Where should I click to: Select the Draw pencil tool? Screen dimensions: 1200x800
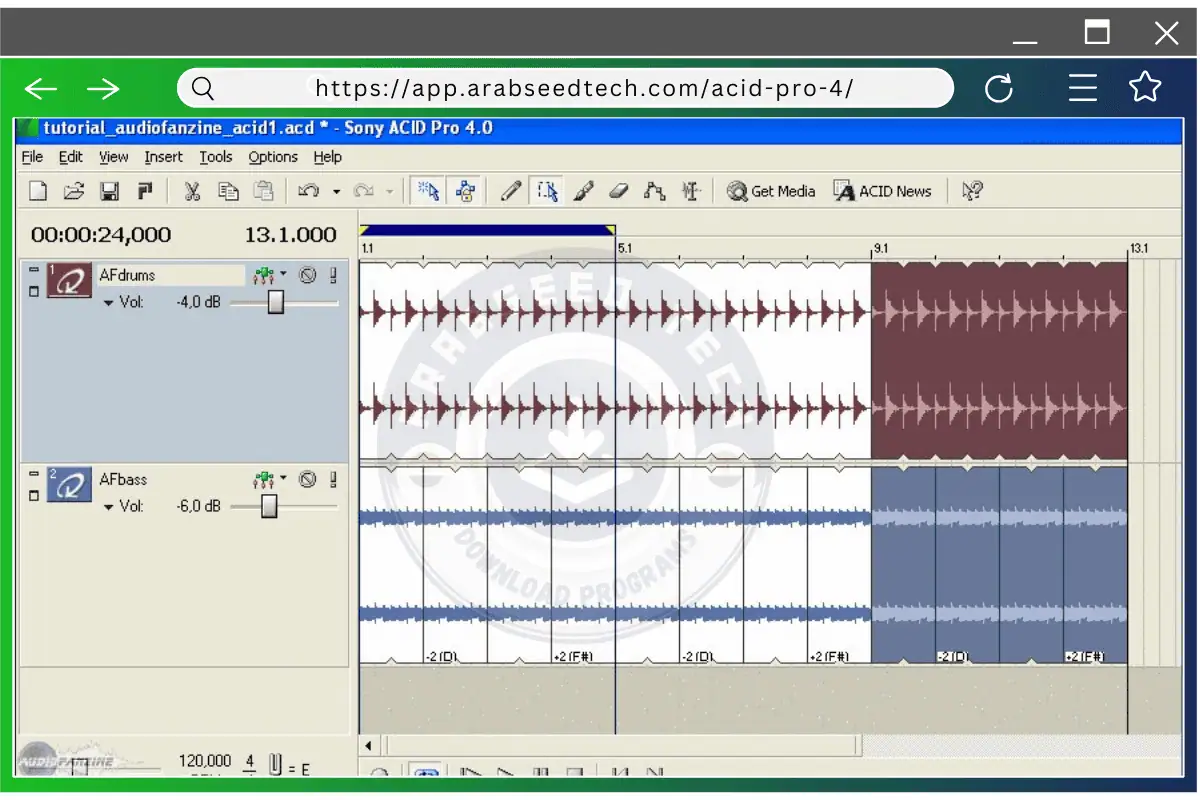click(511, 191)
